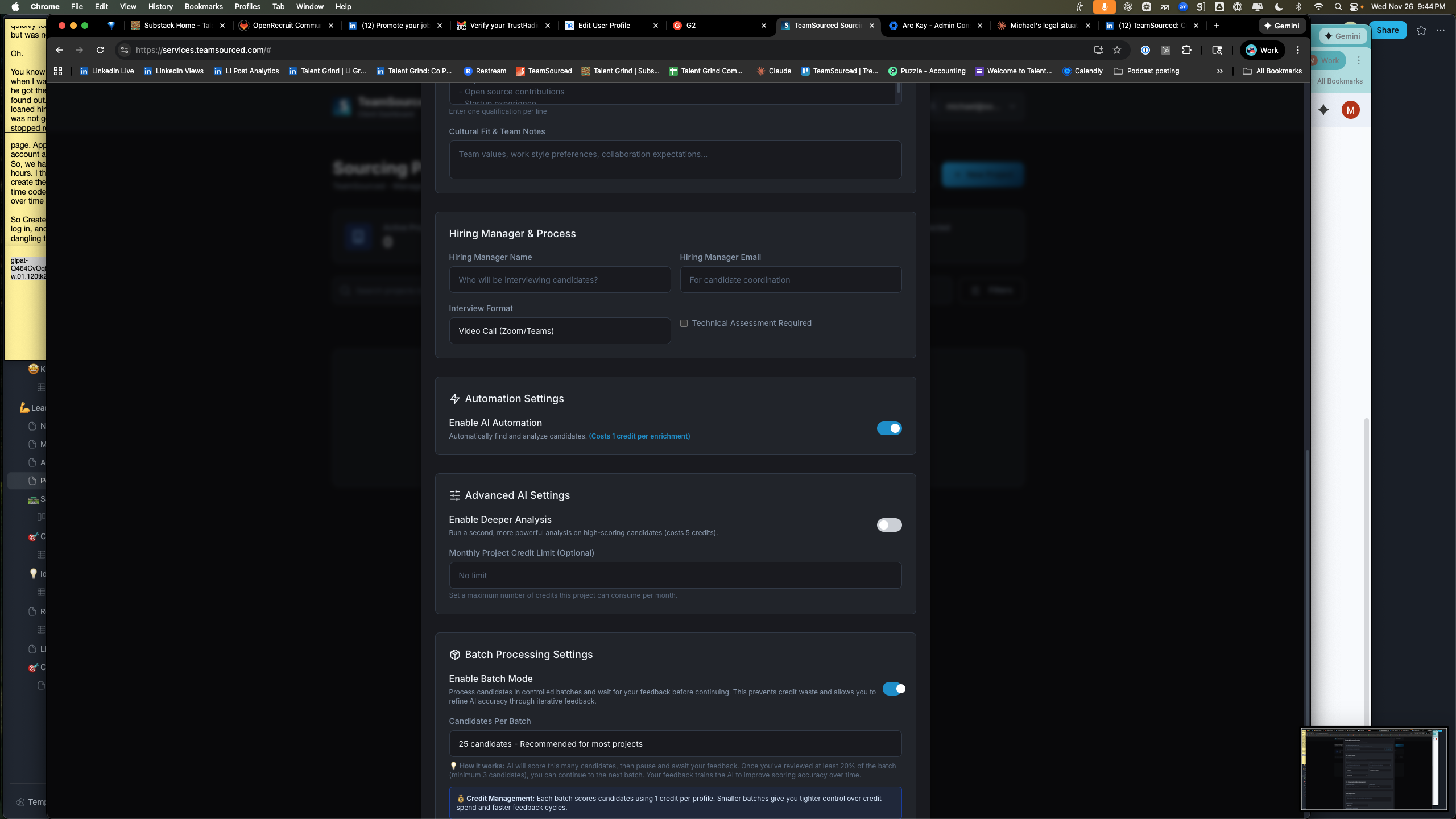Open macOS Spotlight search icon
Viewport: 1456px width, 819px height.
point(1338,7)
